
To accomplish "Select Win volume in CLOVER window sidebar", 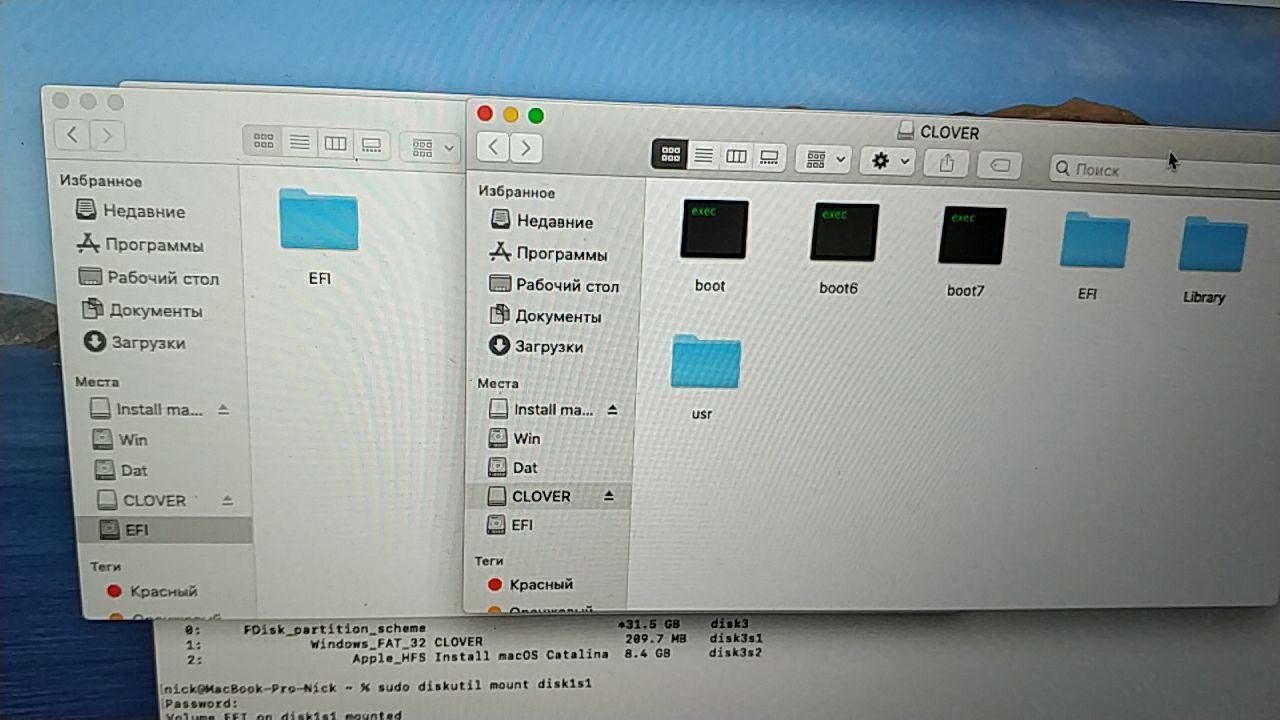I will (514, 438).
